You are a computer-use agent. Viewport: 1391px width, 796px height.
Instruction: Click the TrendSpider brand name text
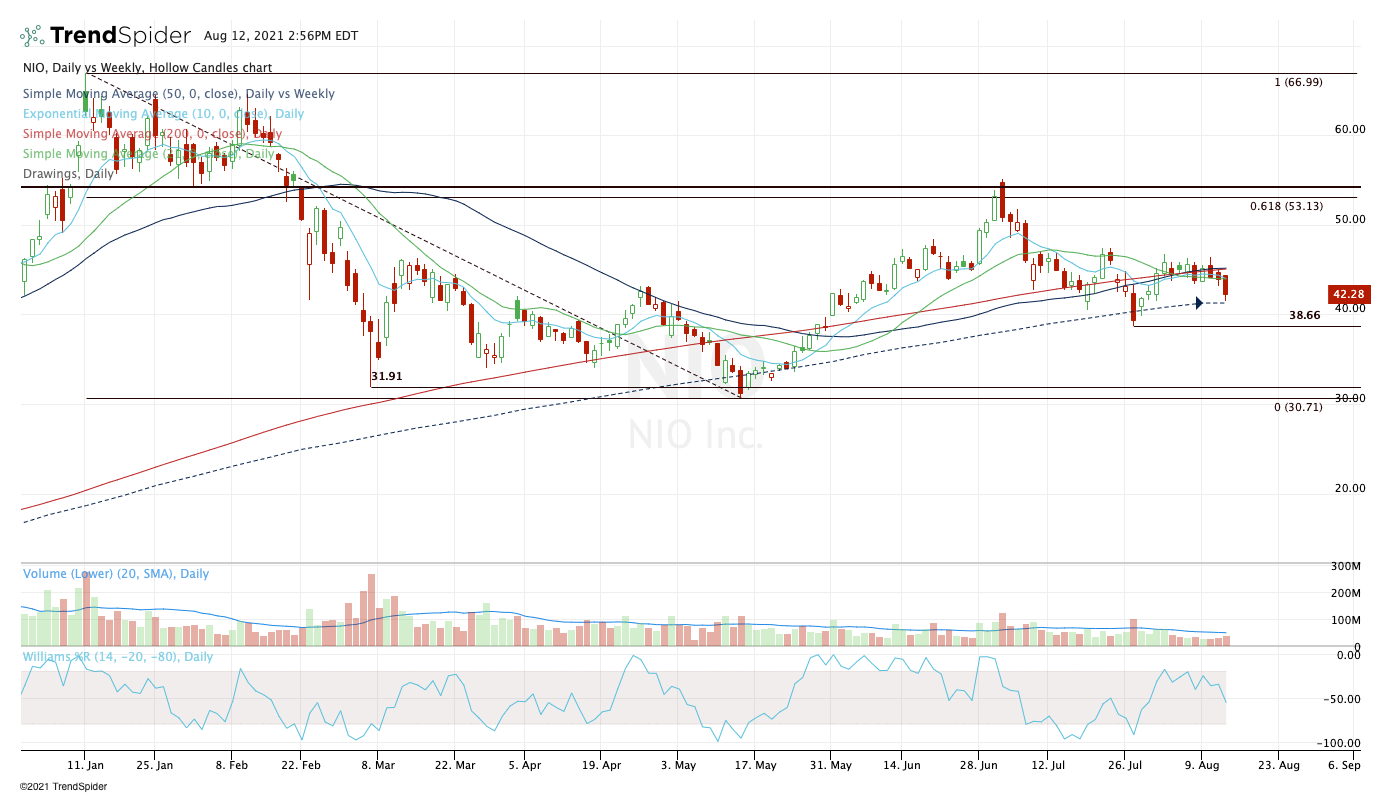tap(120, 36)
